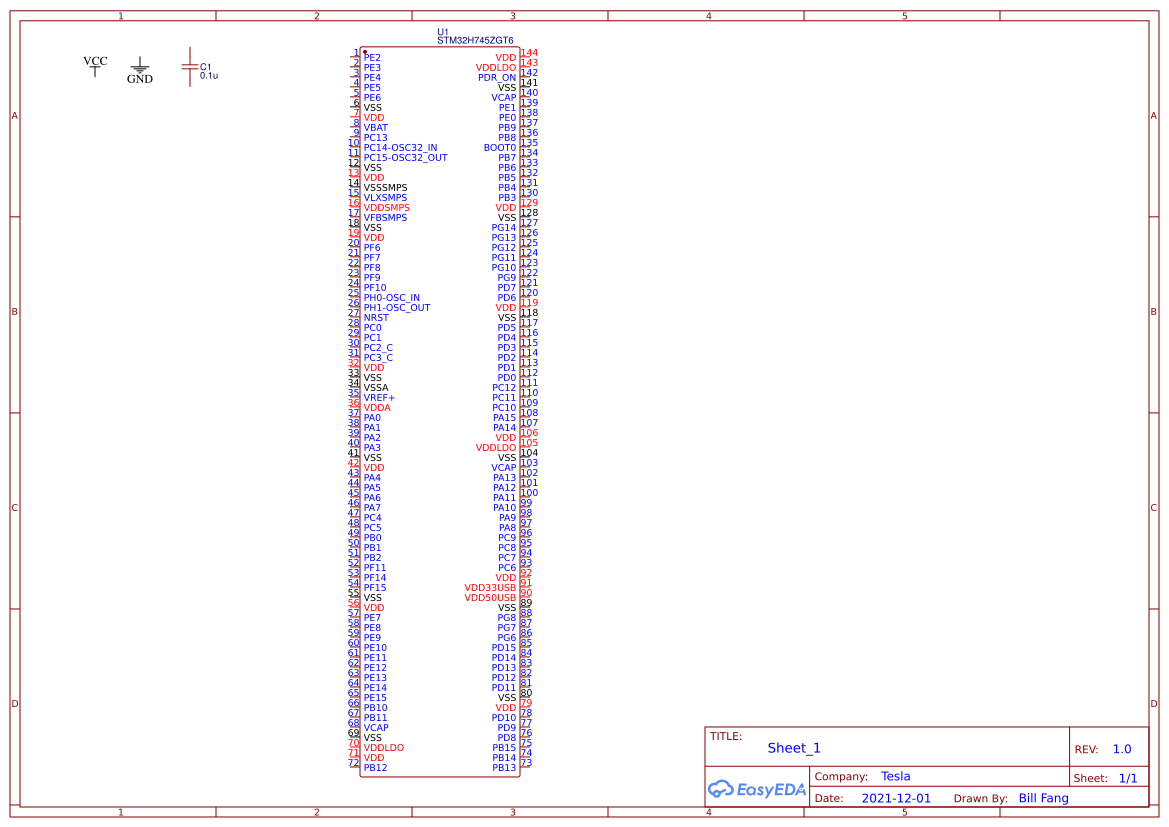Viewport: 1169px width, 827px height.
Task: Click the PC15-OSC32_OUT pin label
Action: (x=406, y=157)
